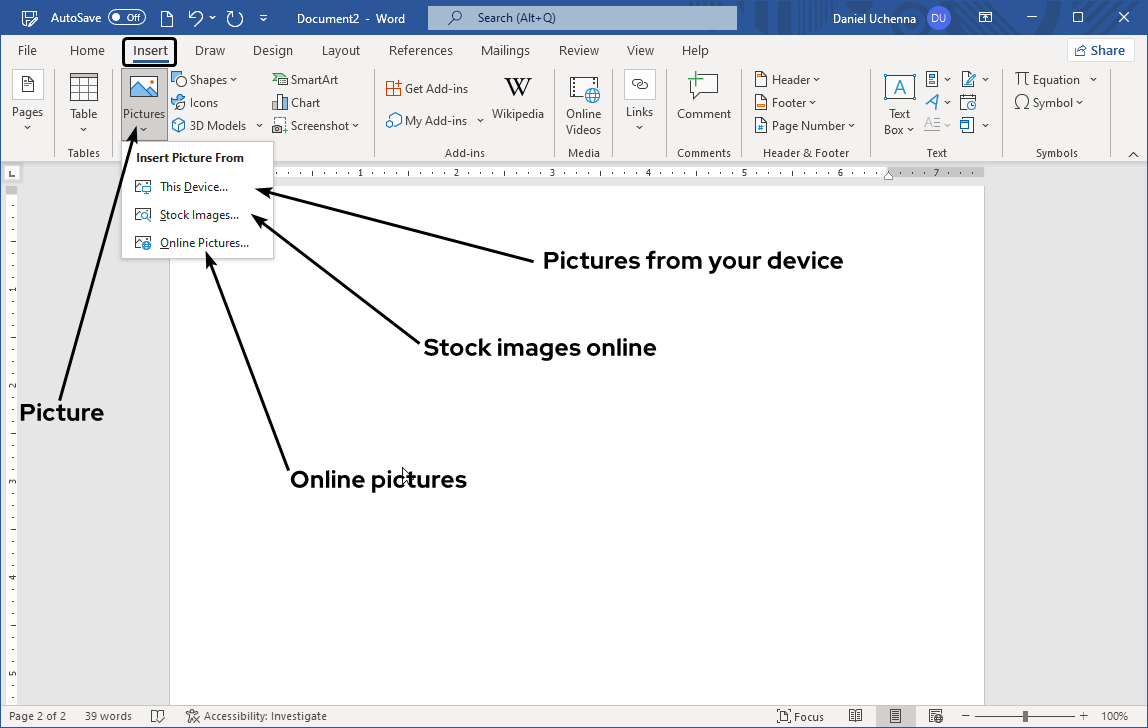Insert Online Videos
Viewport: 1148px width, 728px height.
click(583, 104)
